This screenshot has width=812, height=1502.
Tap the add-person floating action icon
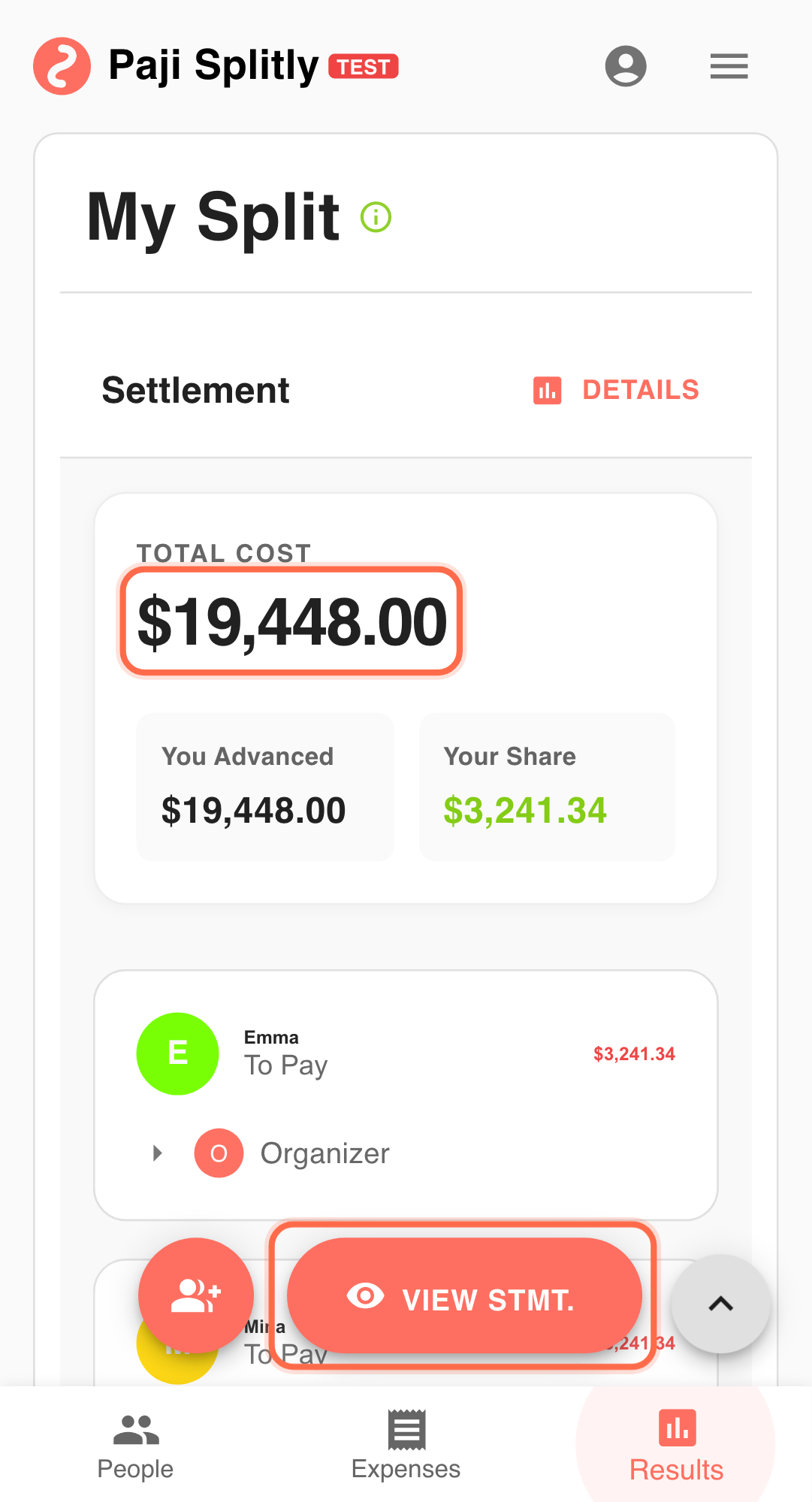point(196,1295)
